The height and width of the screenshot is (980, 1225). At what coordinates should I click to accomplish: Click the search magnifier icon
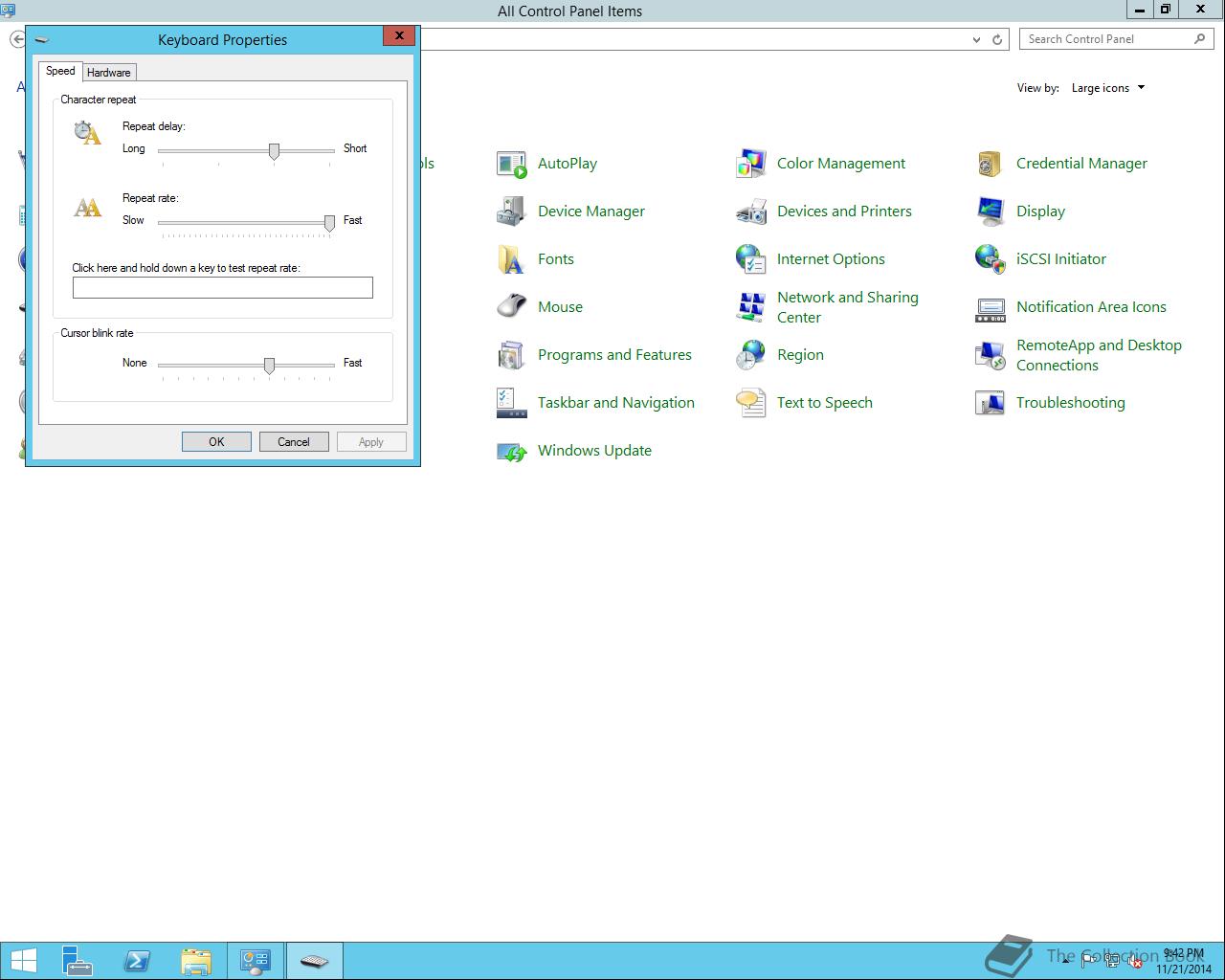pyautogui.click(x=1199, y=39)
